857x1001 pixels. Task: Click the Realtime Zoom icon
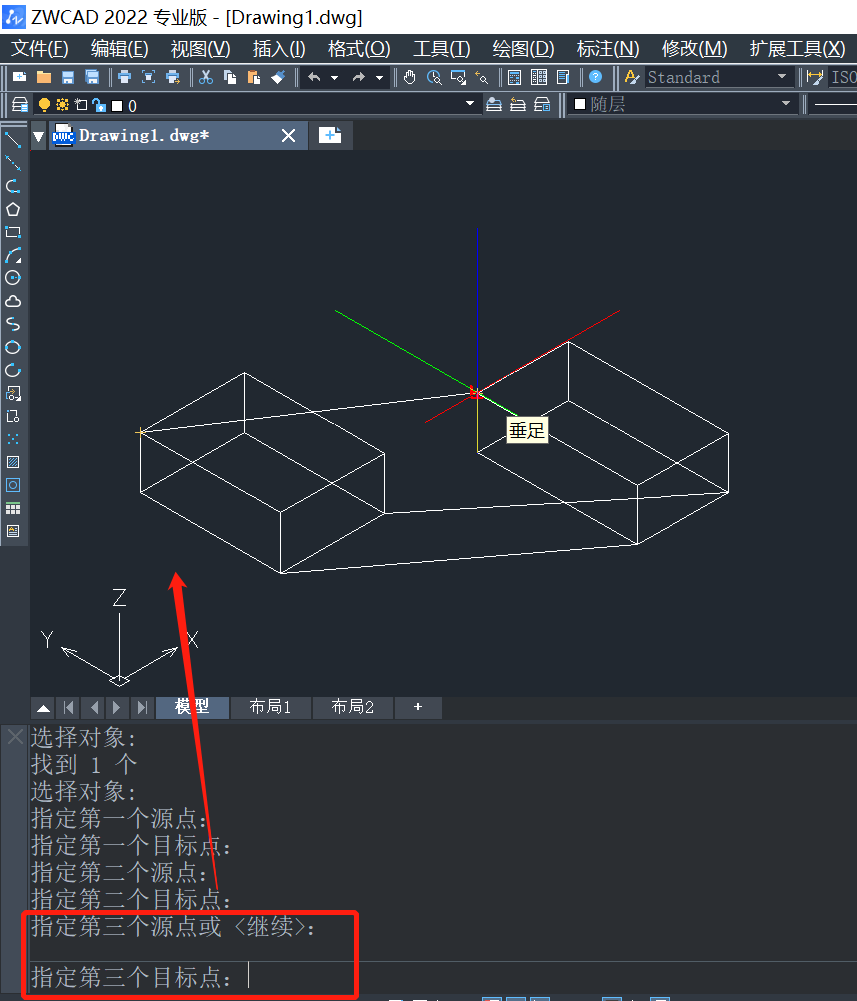pyautogui.click(x=434, y=77)
